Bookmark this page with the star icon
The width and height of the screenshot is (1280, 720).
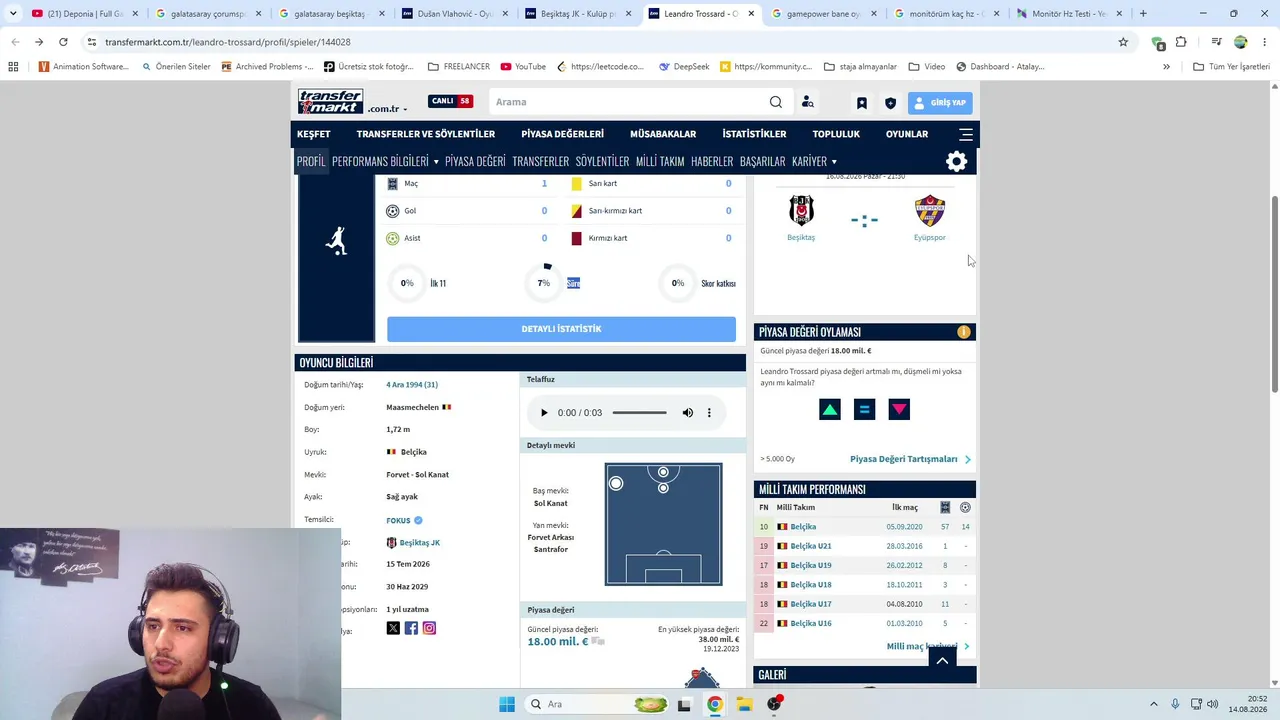tap(1123, 42)
